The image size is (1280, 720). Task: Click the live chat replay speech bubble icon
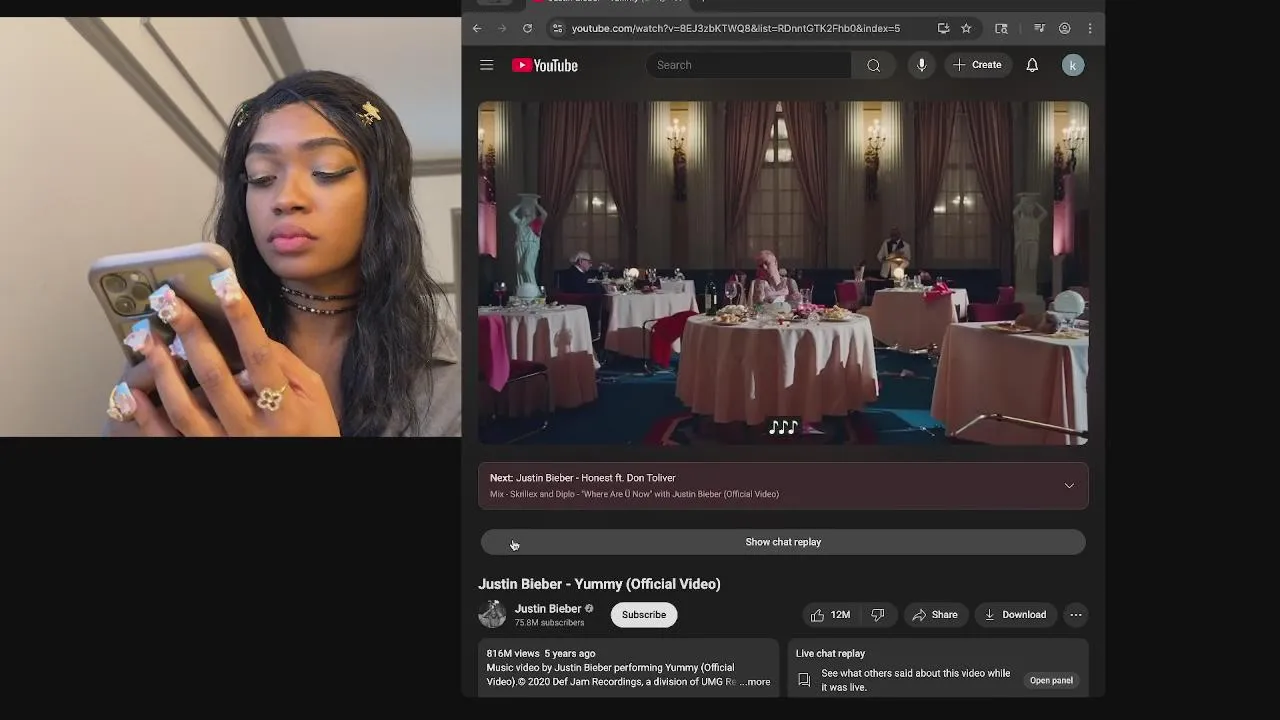[x=804, y=680]
